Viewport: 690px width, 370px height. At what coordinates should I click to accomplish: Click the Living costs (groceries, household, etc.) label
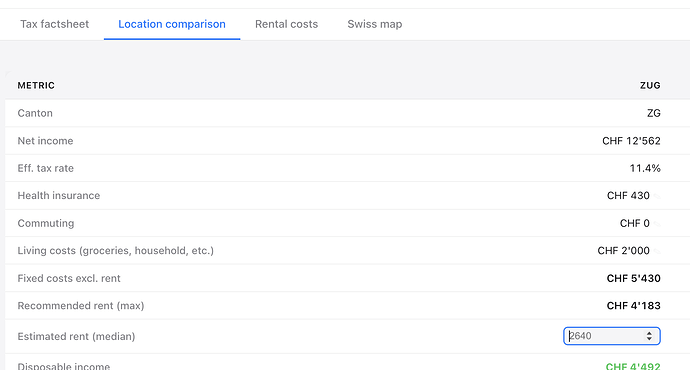pyautogui.click(x=115, y=251)
